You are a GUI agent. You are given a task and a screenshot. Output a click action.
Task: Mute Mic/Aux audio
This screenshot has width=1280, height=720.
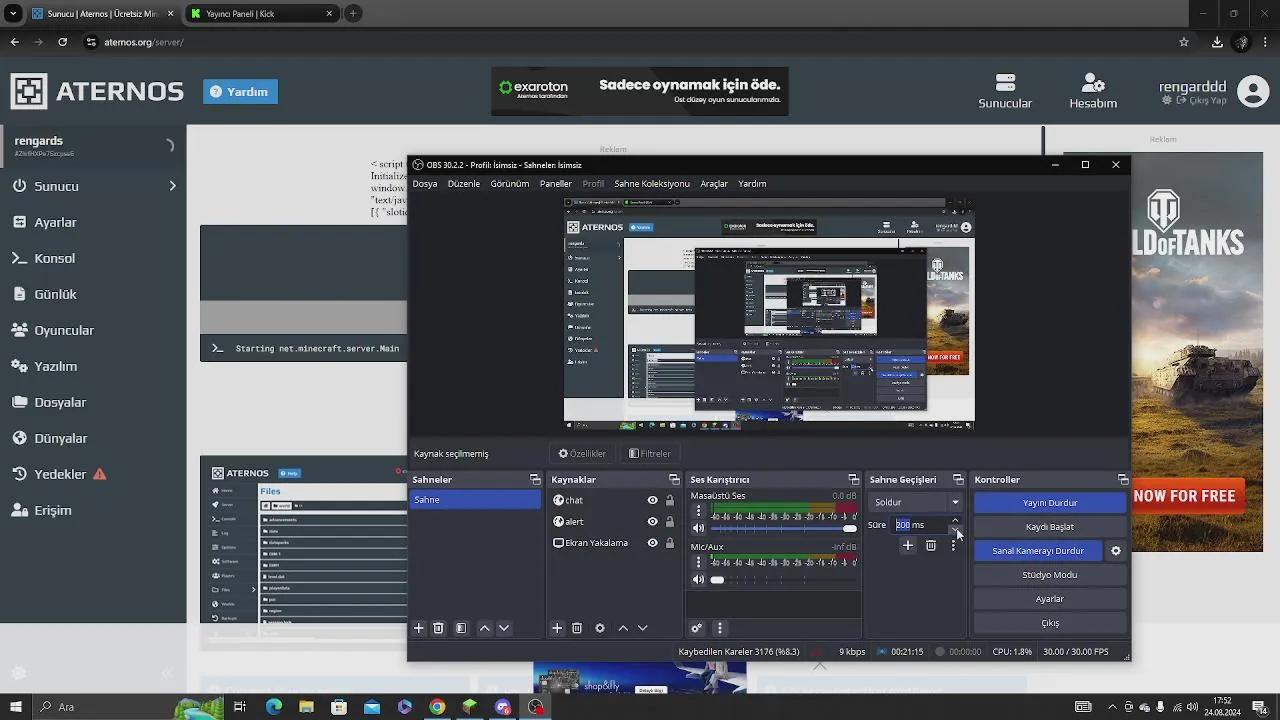pyautogui.click(x=698, y=580)
